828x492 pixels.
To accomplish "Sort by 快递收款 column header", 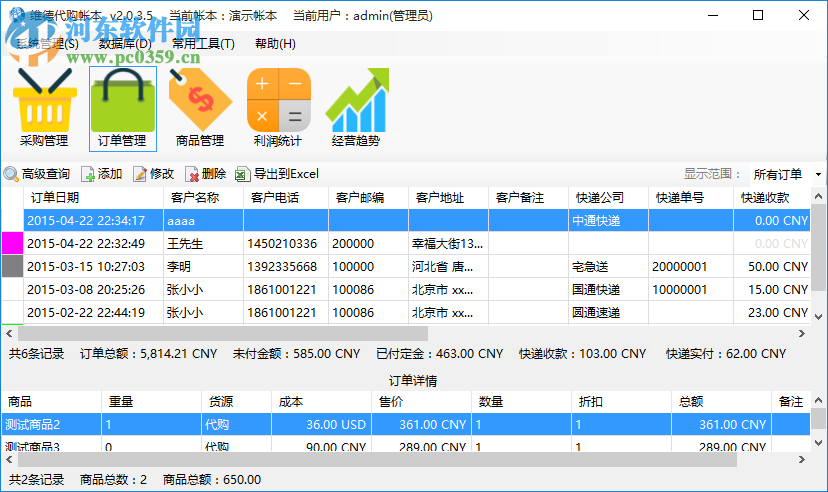I will point(771,198).
